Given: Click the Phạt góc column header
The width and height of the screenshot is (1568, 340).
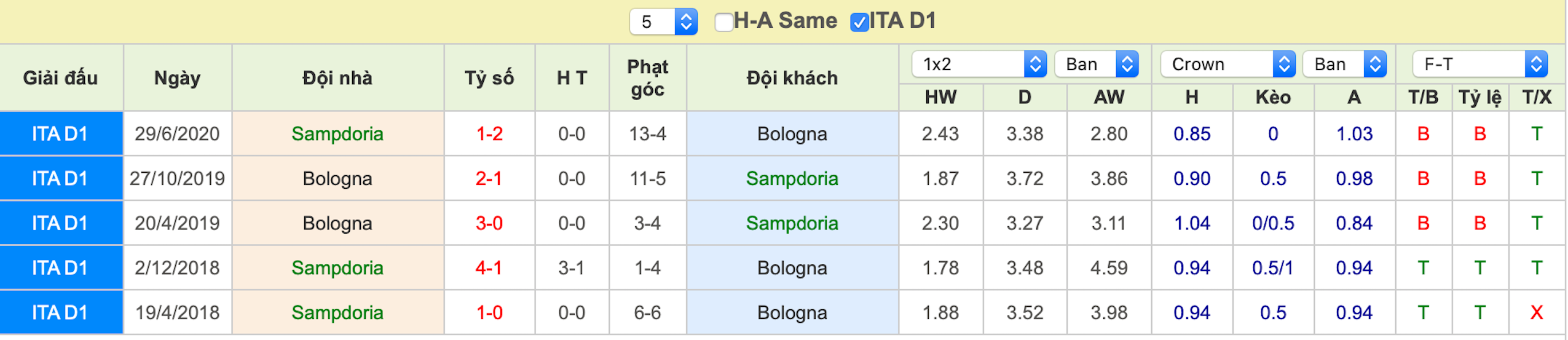Looking at the screenshot, I should (x=647, y=78).
